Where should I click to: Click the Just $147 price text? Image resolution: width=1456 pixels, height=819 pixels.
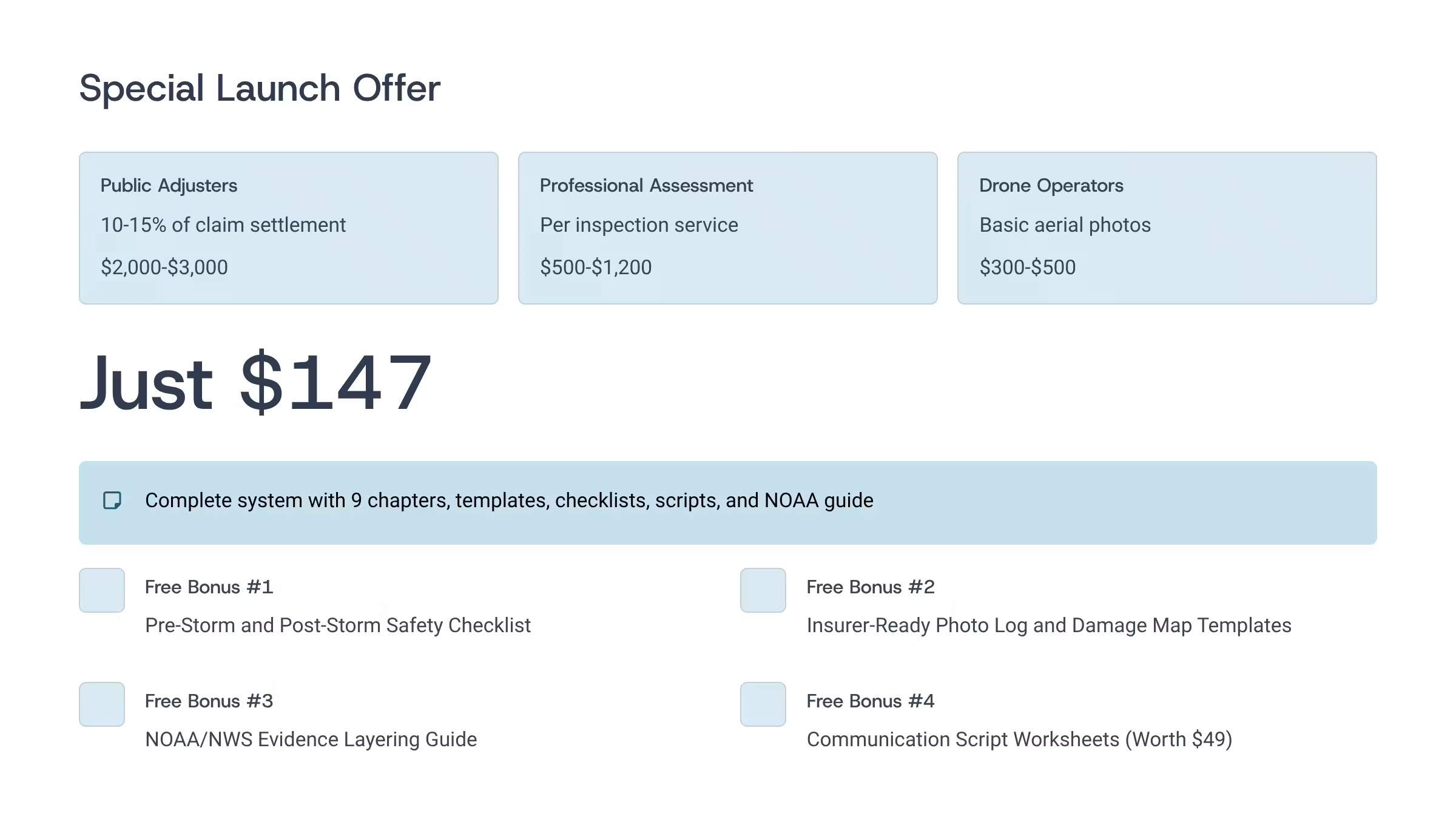click(255, 383)
